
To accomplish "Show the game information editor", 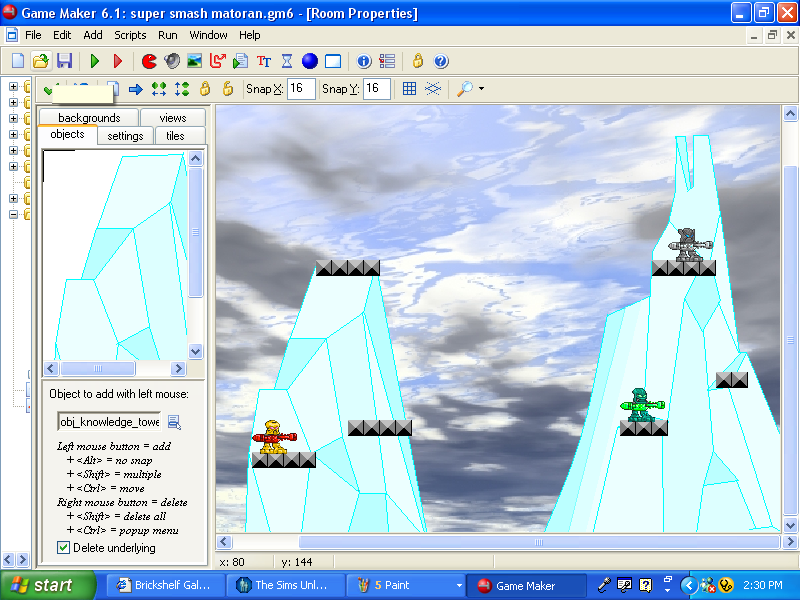I will [362, 60].
